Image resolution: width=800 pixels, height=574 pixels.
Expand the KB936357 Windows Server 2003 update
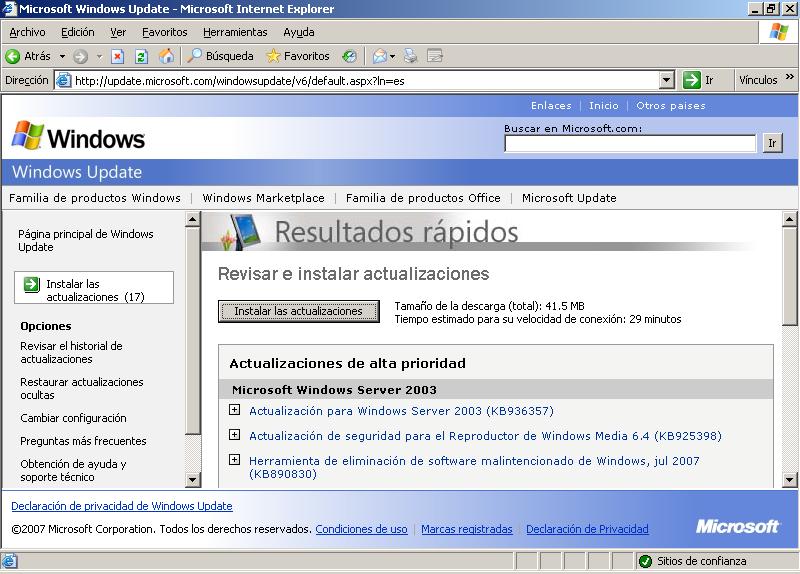coord(235,410)
